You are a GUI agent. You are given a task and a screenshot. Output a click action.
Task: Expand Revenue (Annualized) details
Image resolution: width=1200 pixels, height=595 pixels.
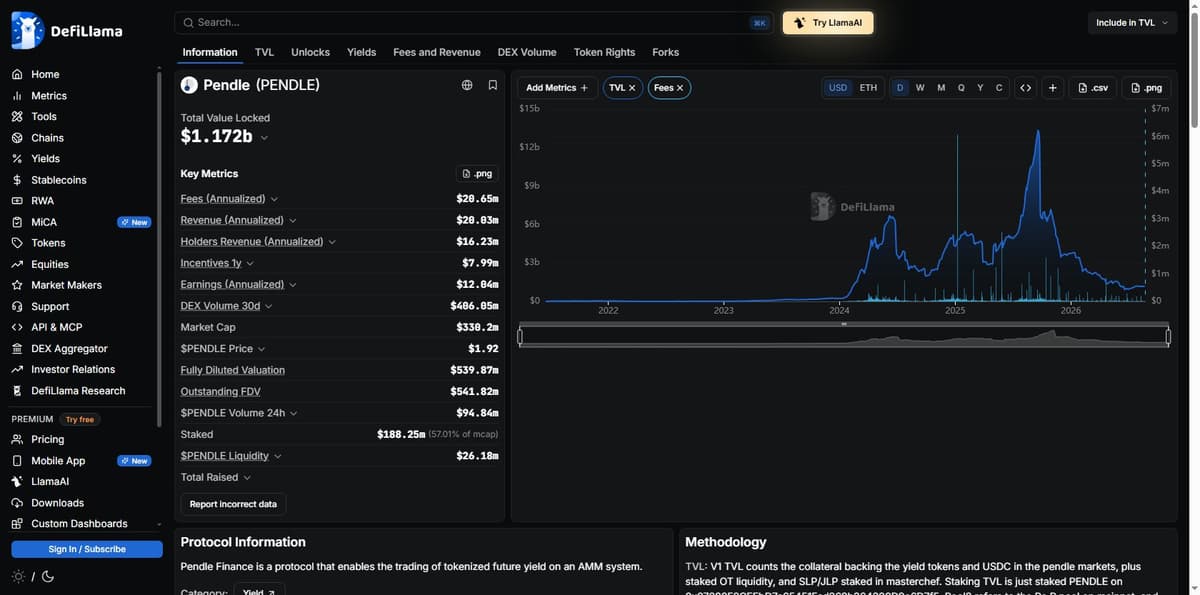click(292, 220)
